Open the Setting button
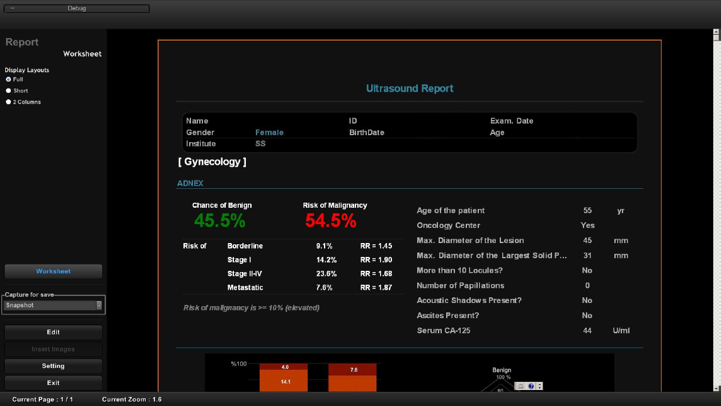This screenshot has height=406, width=721. (x=53, y=366)
